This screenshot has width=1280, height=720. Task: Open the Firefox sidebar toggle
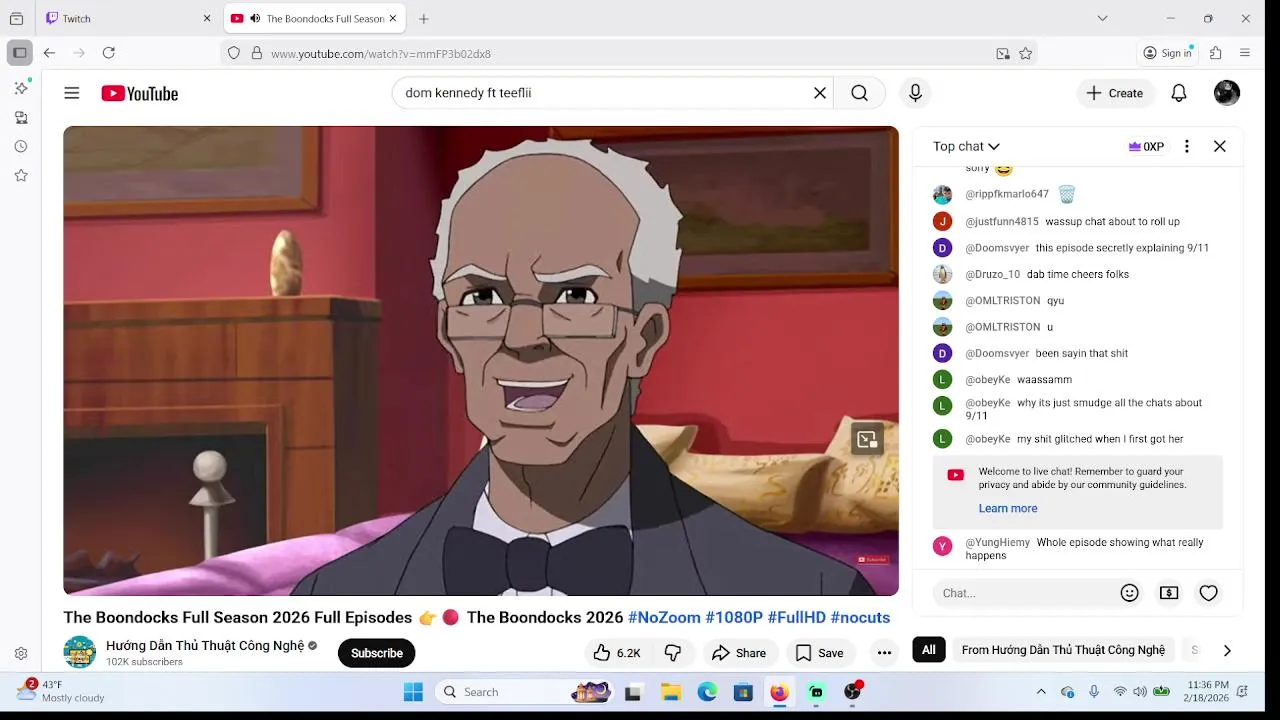19,53
